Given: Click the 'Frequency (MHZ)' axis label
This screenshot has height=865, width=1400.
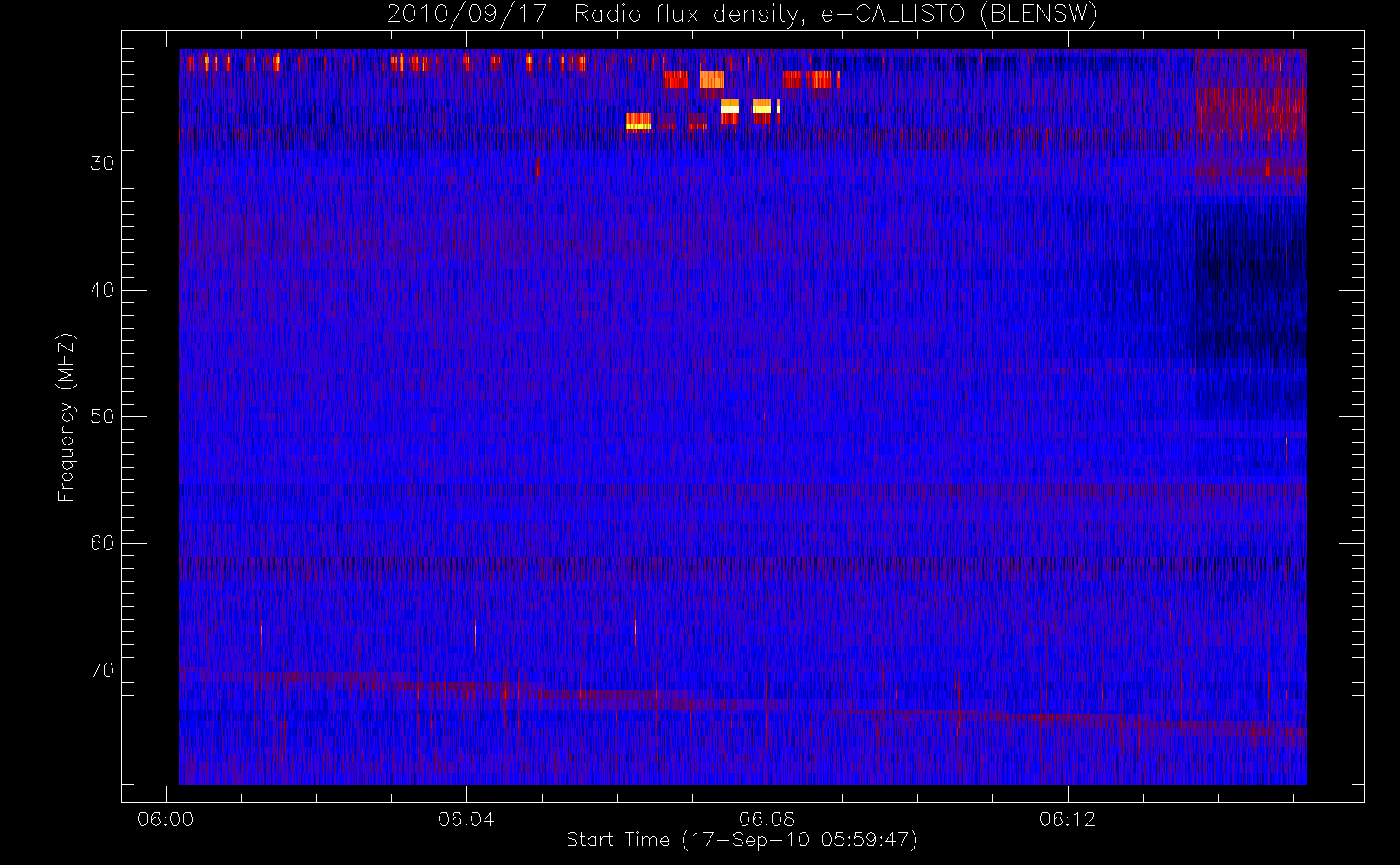Looking at the screenshot, I should pos(66,417).
